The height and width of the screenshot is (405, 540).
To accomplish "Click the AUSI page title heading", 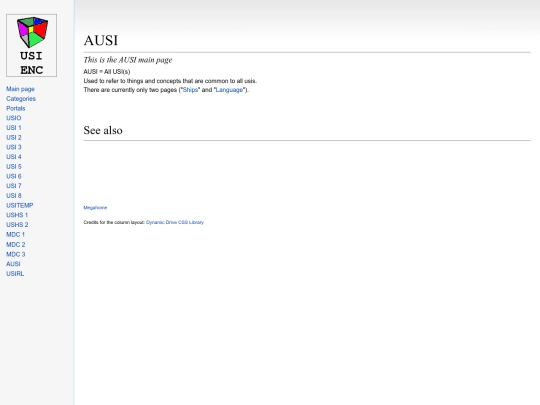I will coord(101,40).
